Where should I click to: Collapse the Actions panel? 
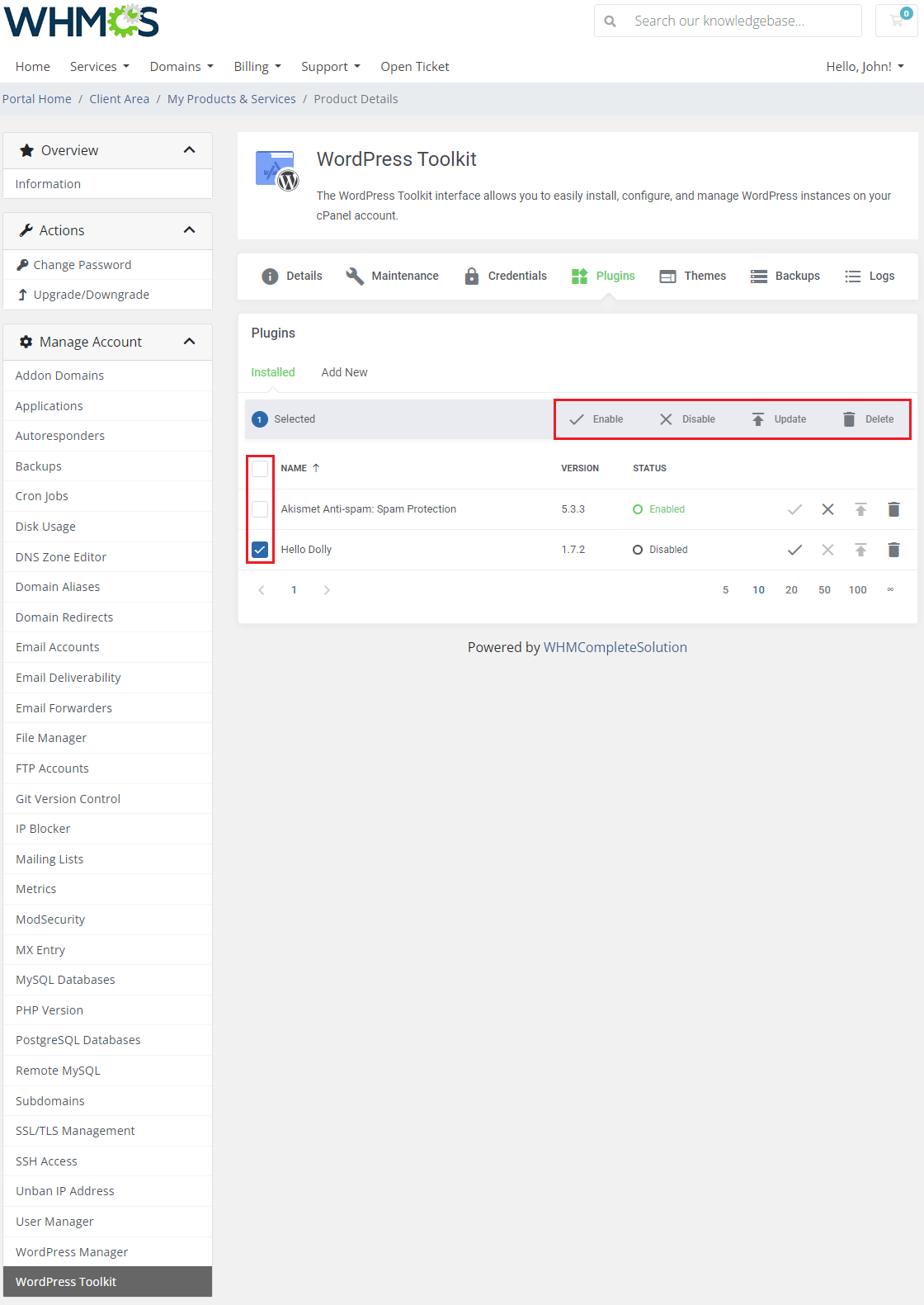(189, 230)
